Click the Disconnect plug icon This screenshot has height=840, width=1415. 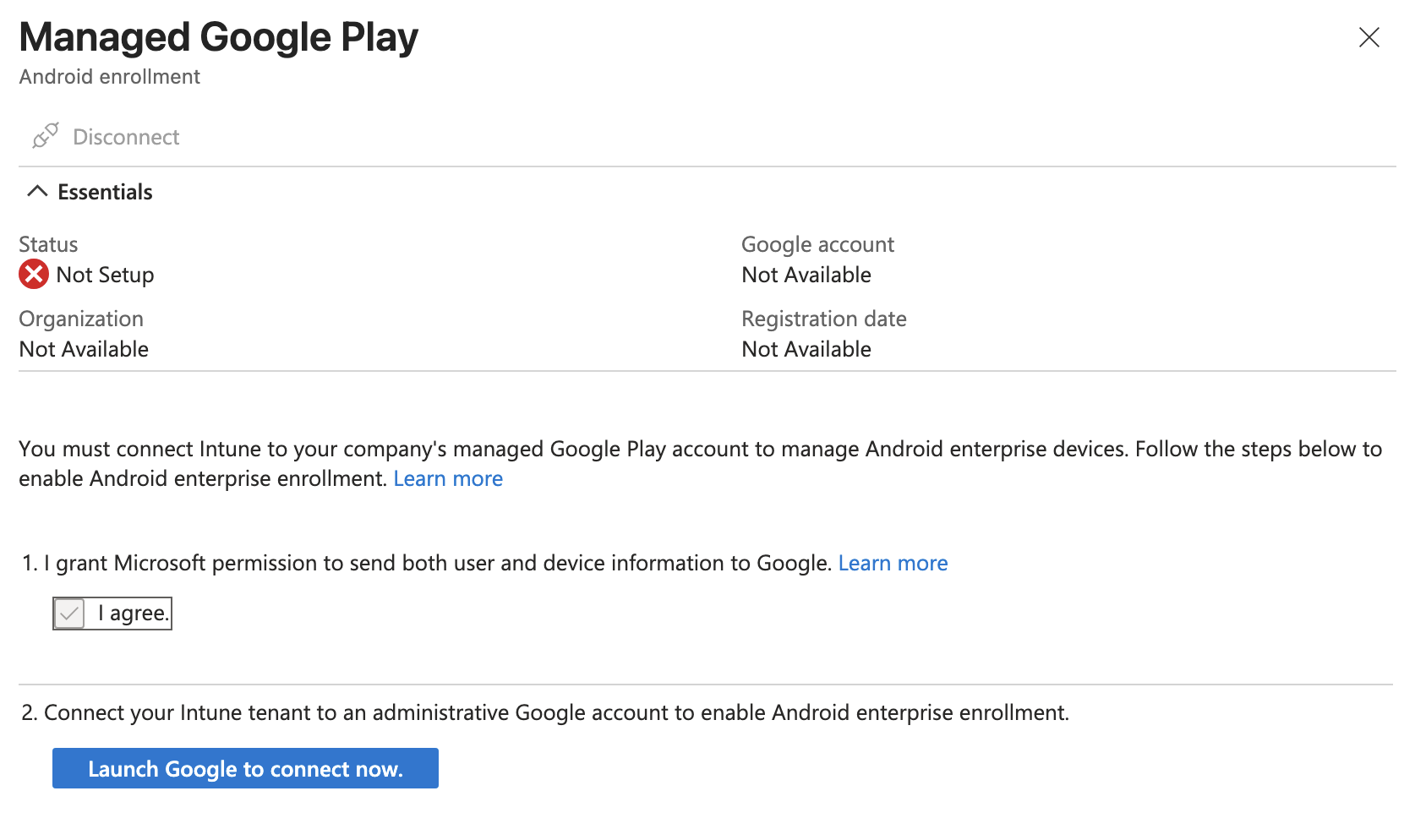coord(43,135)
